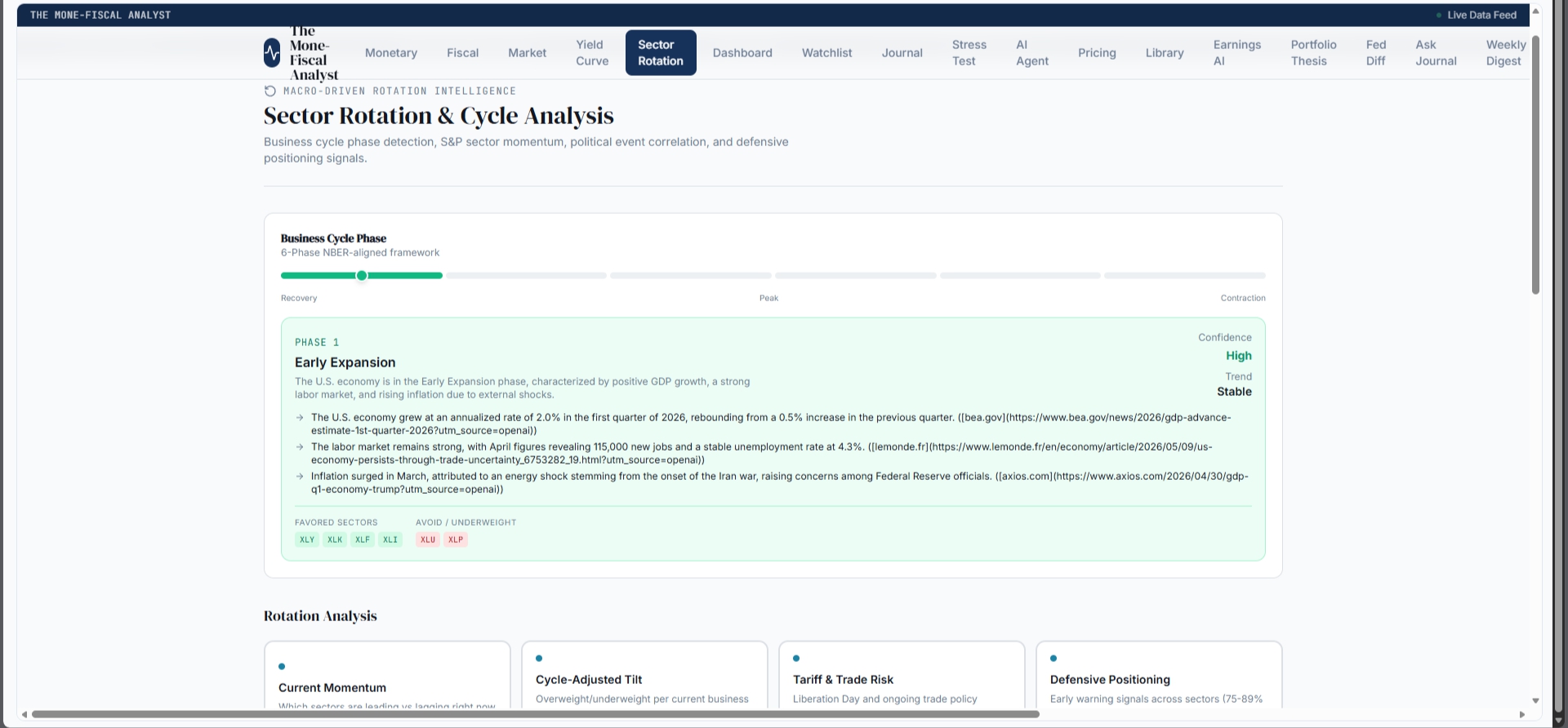Click the arrow icon before the labor market bullet
Screen dimensions: 1568x728
[300, 446]
